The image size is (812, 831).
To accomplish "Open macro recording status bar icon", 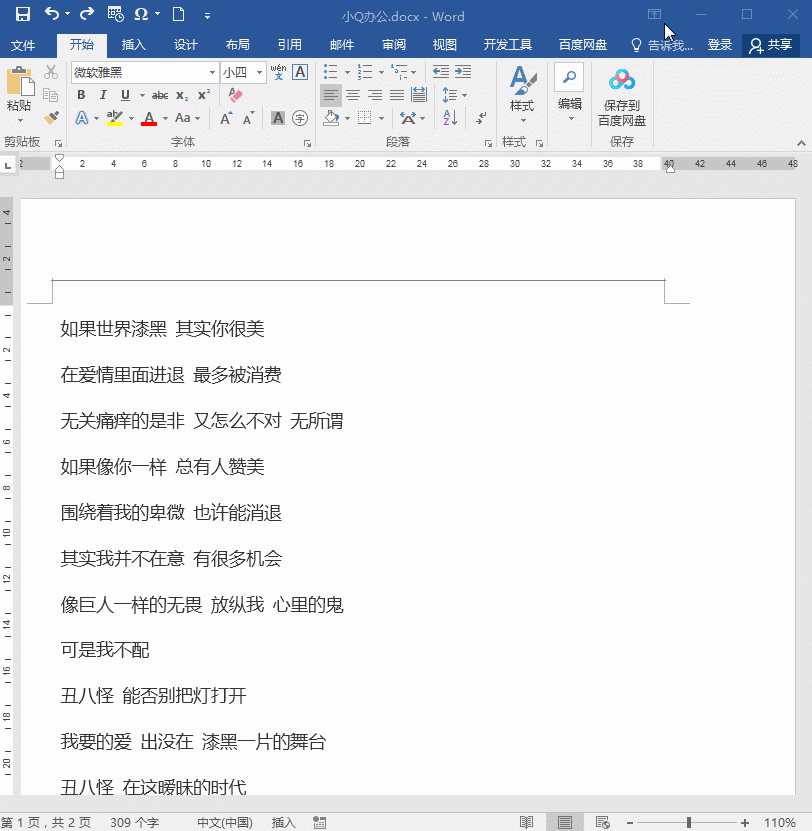I will click(319, 822).
